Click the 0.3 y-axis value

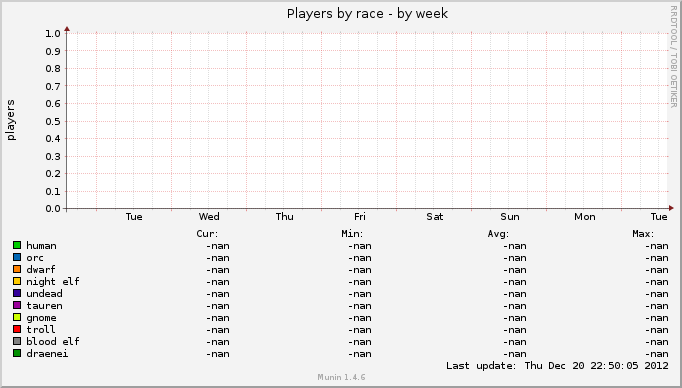pos(53,156)
